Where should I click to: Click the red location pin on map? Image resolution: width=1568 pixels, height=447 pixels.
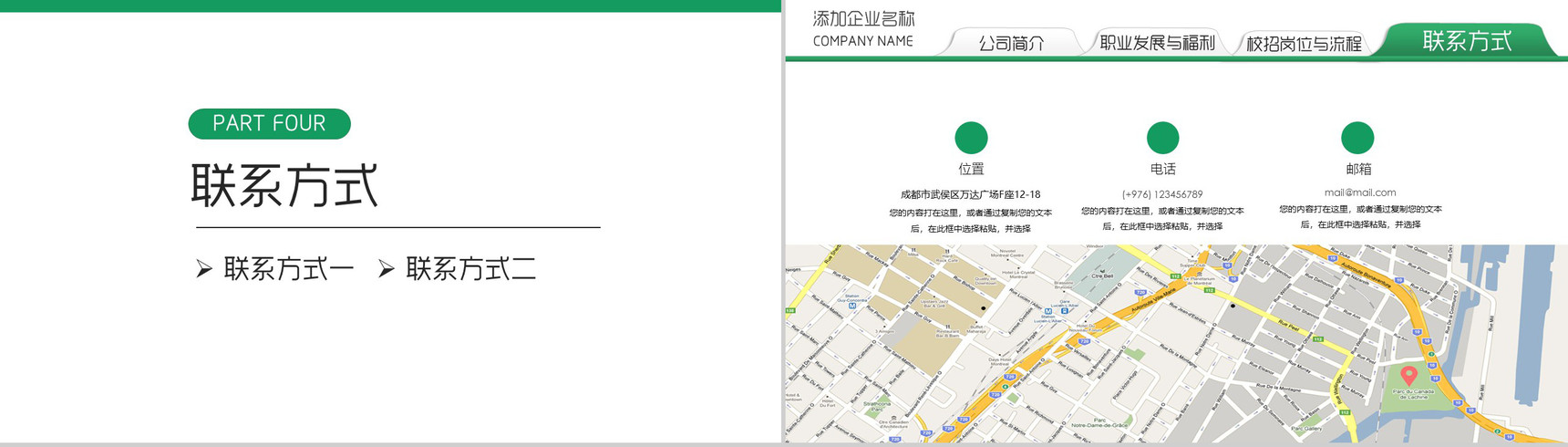point(1408,375)
